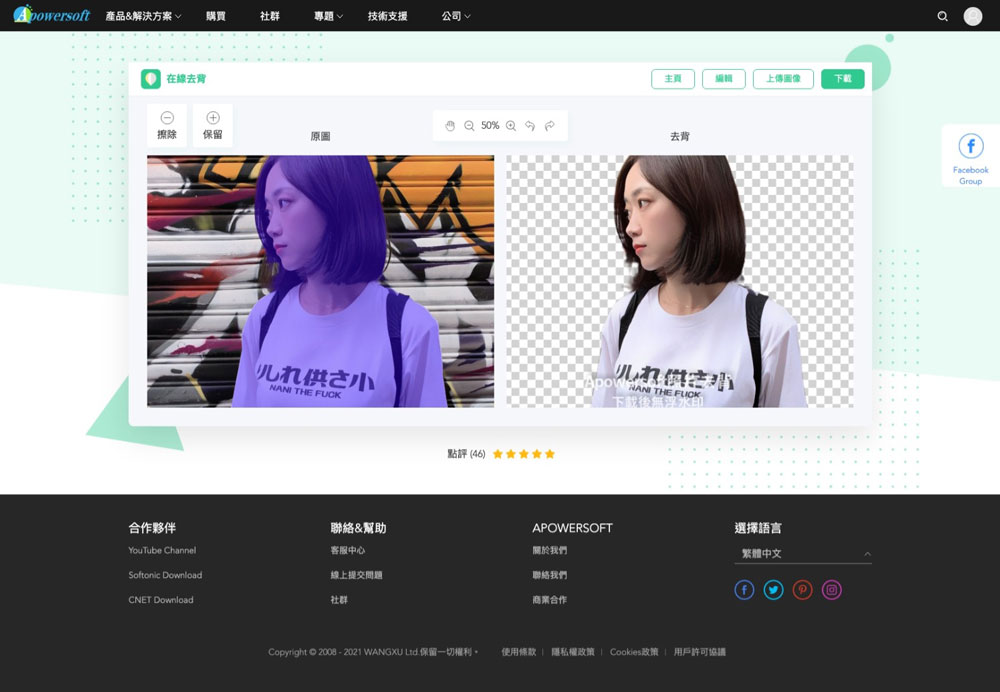The image size is (1000, 692).
Task: Zoom in with the plus magnifier
Action: click(x=511, y=126)
